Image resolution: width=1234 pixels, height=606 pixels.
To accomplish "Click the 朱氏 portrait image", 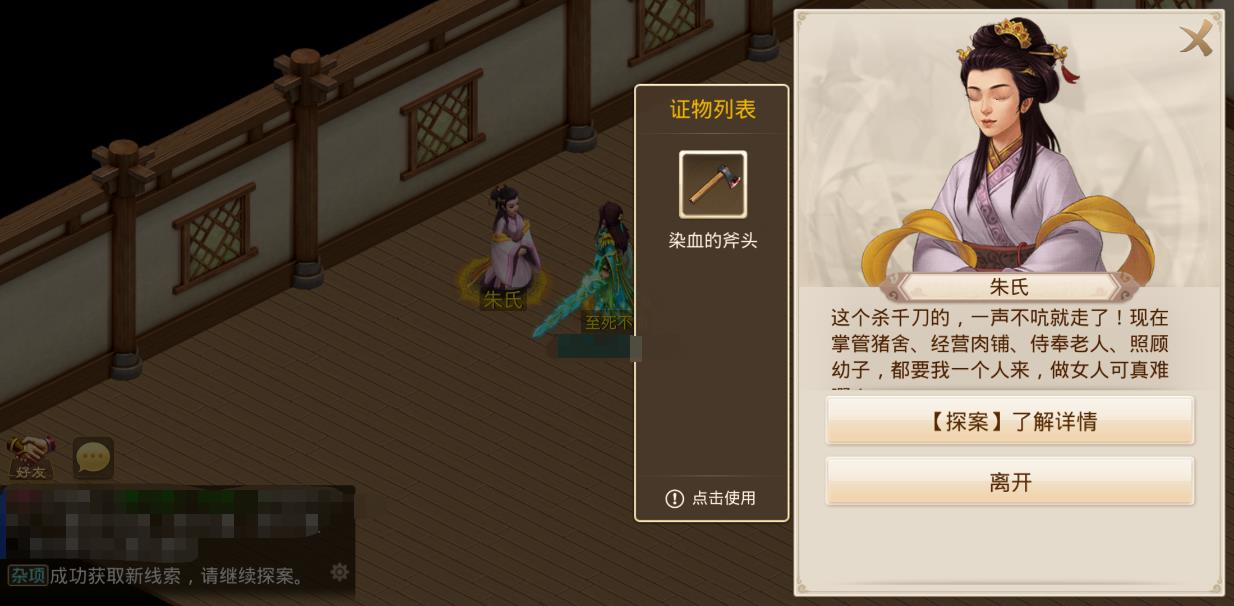I will tap(1008, 148).
